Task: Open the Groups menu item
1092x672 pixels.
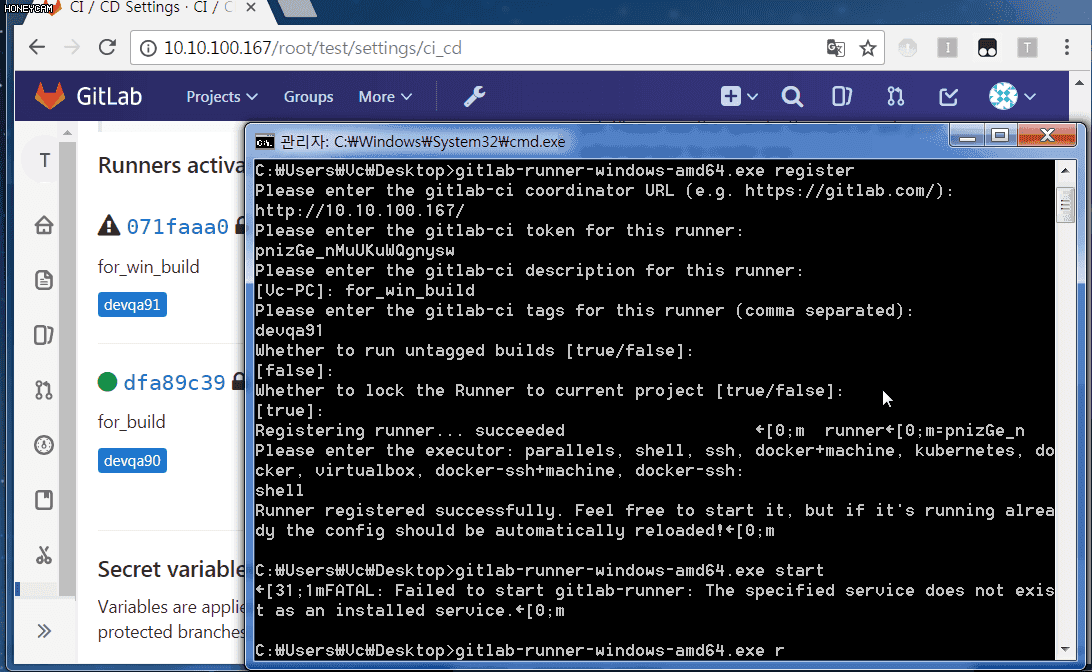Action: (x=309, y=97)
